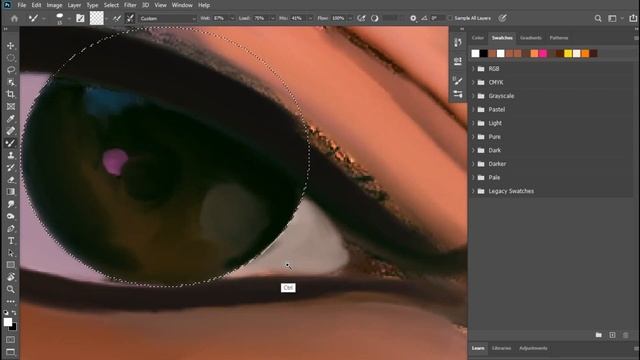640x360 pixels.
Task: Select the Gradient tool
Action: [11, 192]
